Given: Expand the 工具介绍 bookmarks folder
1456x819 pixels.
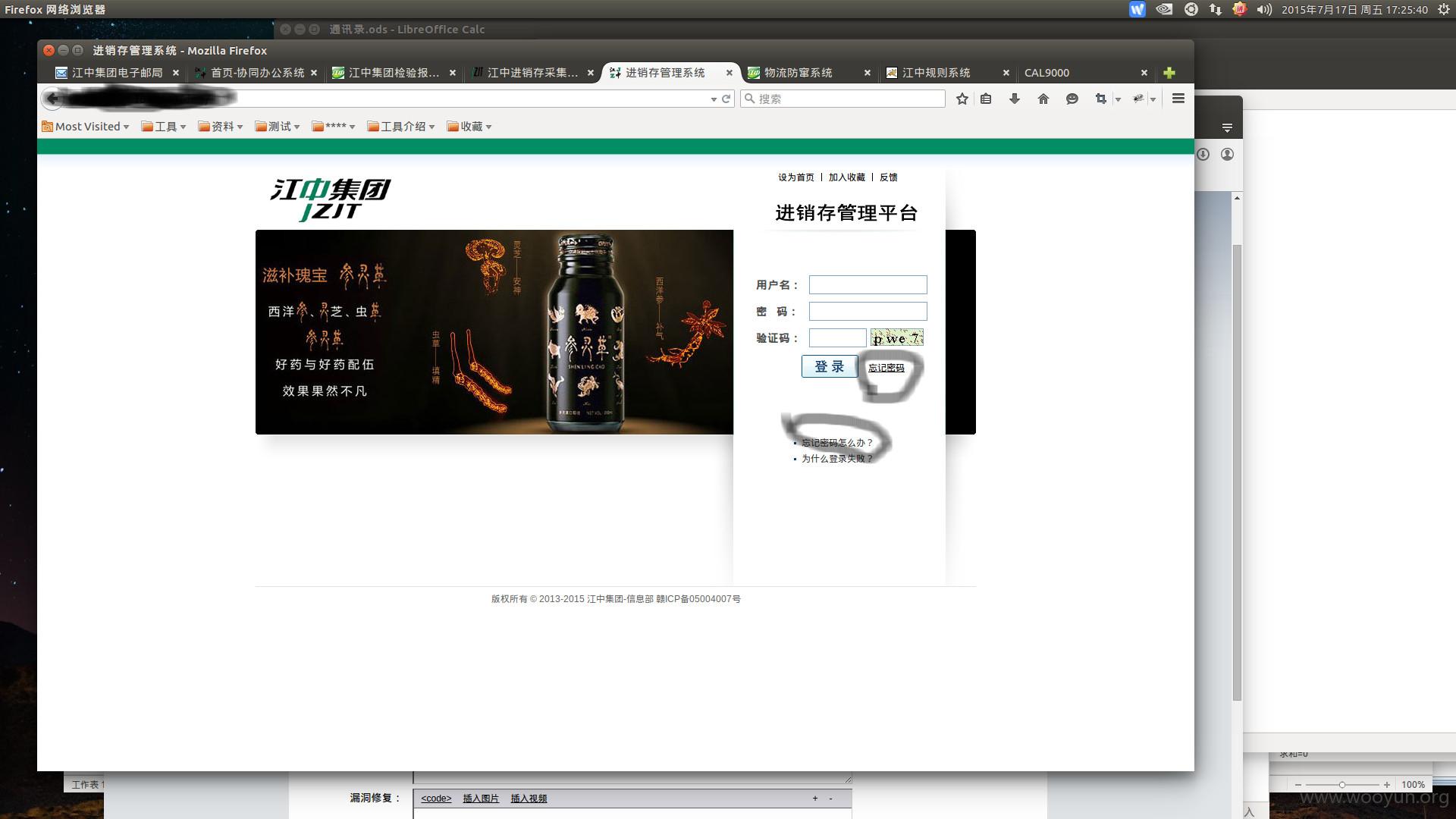Looking at the screenshot, I should [401, 127].
